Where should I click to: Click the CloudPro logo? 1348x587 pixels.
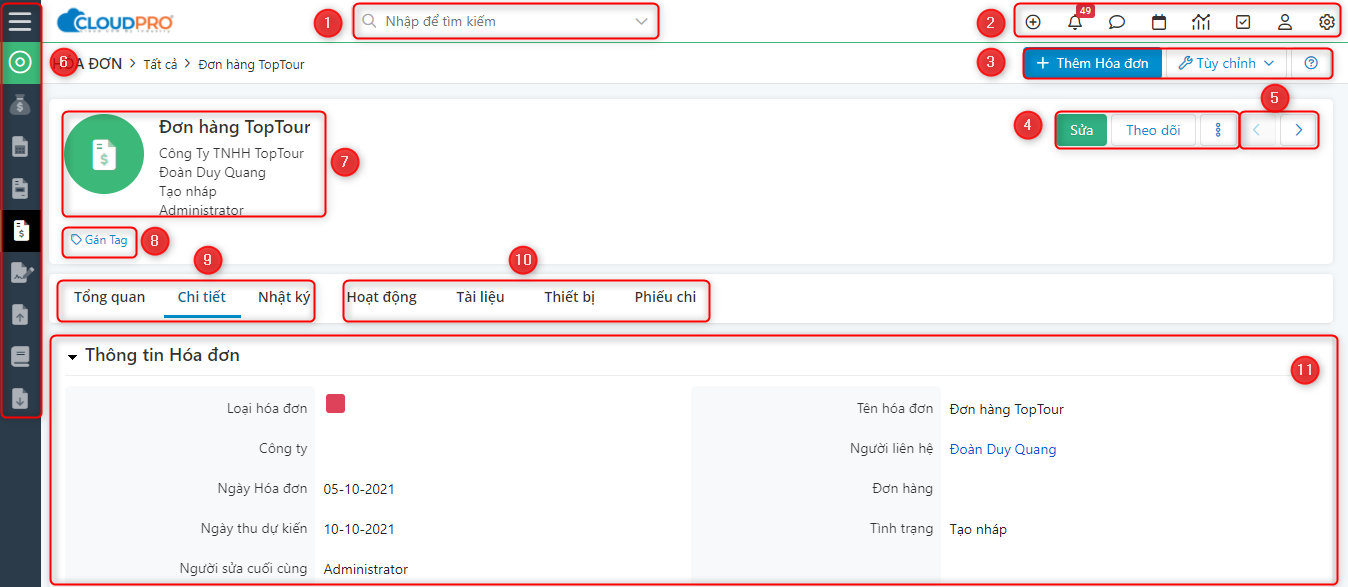(x=115, y=21)
